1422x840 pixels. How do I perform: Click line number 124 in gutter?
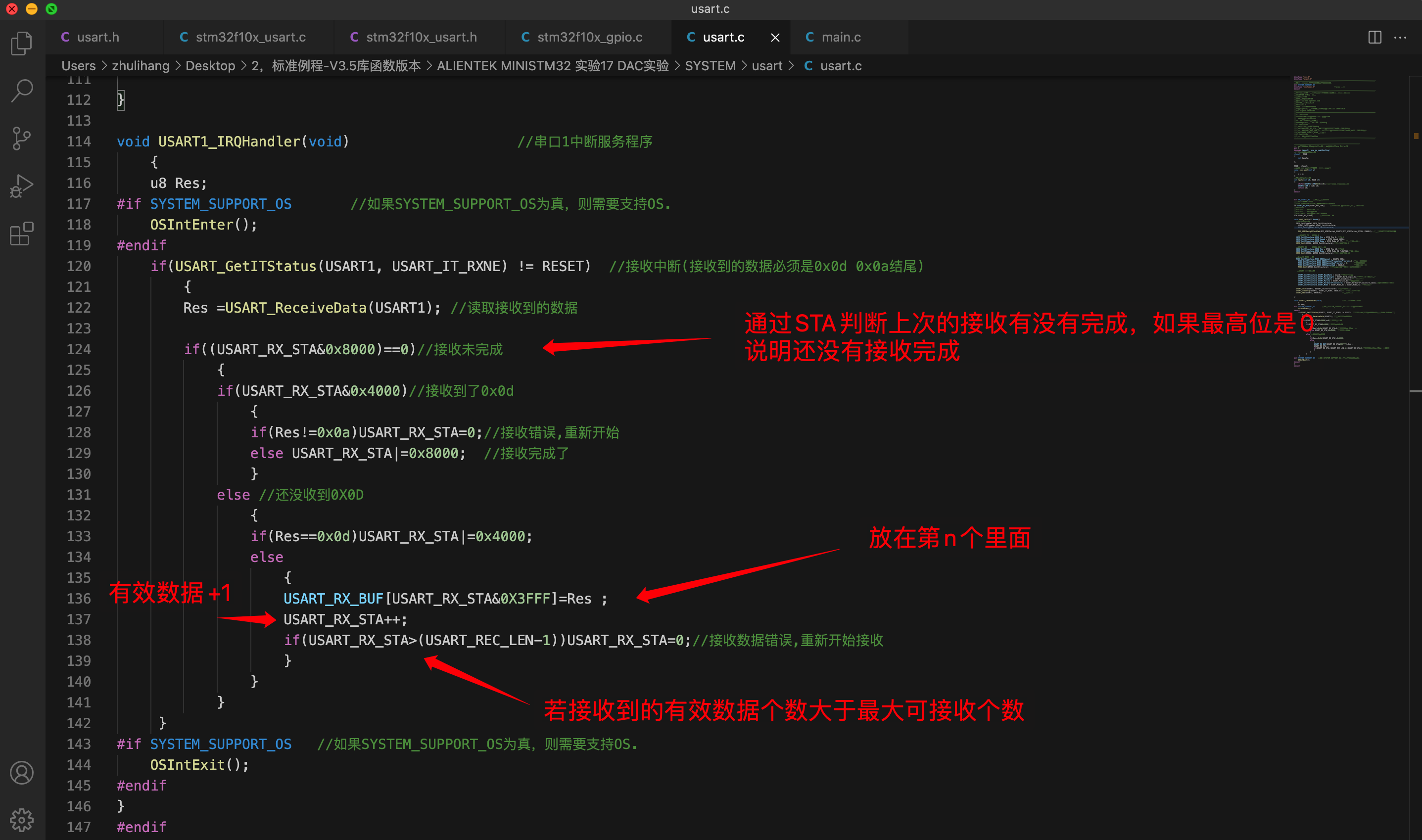(x=79, y=349)
